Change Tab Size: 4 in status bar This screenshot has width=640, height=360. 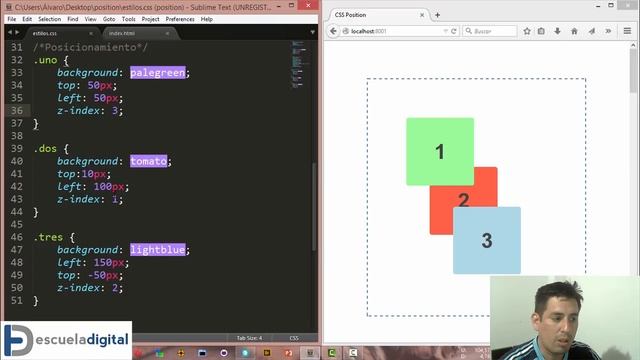click(249, 338)
